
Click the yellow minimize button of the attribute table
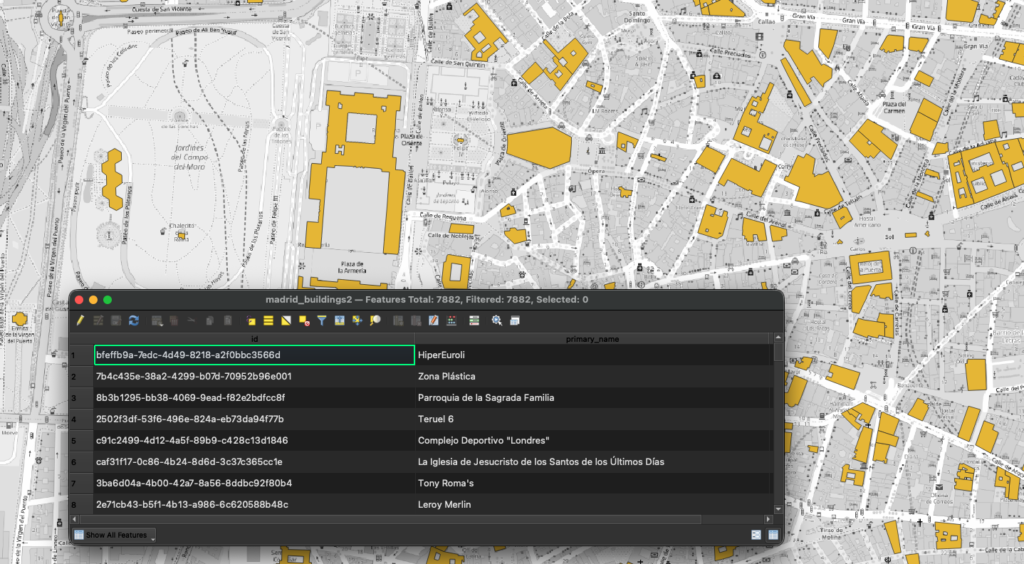[93, 300]
